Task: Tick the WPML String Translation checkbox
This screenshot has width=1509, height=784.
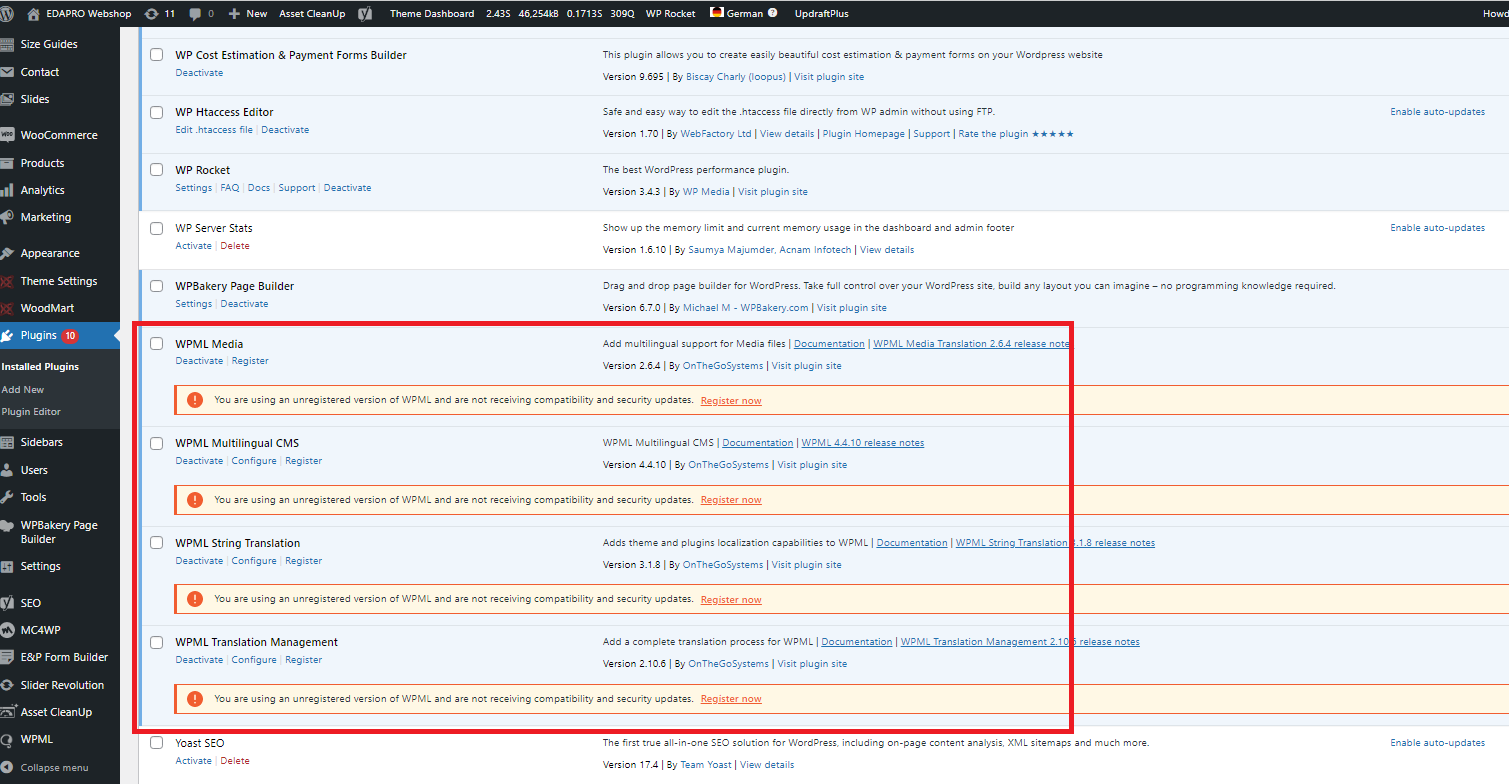Action: 156,543
